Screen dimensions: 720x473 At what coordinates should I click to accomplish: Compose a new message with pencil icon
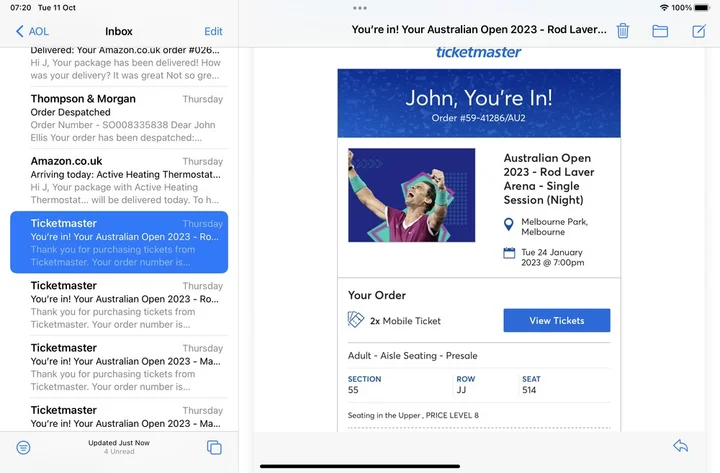coord(699,31)
